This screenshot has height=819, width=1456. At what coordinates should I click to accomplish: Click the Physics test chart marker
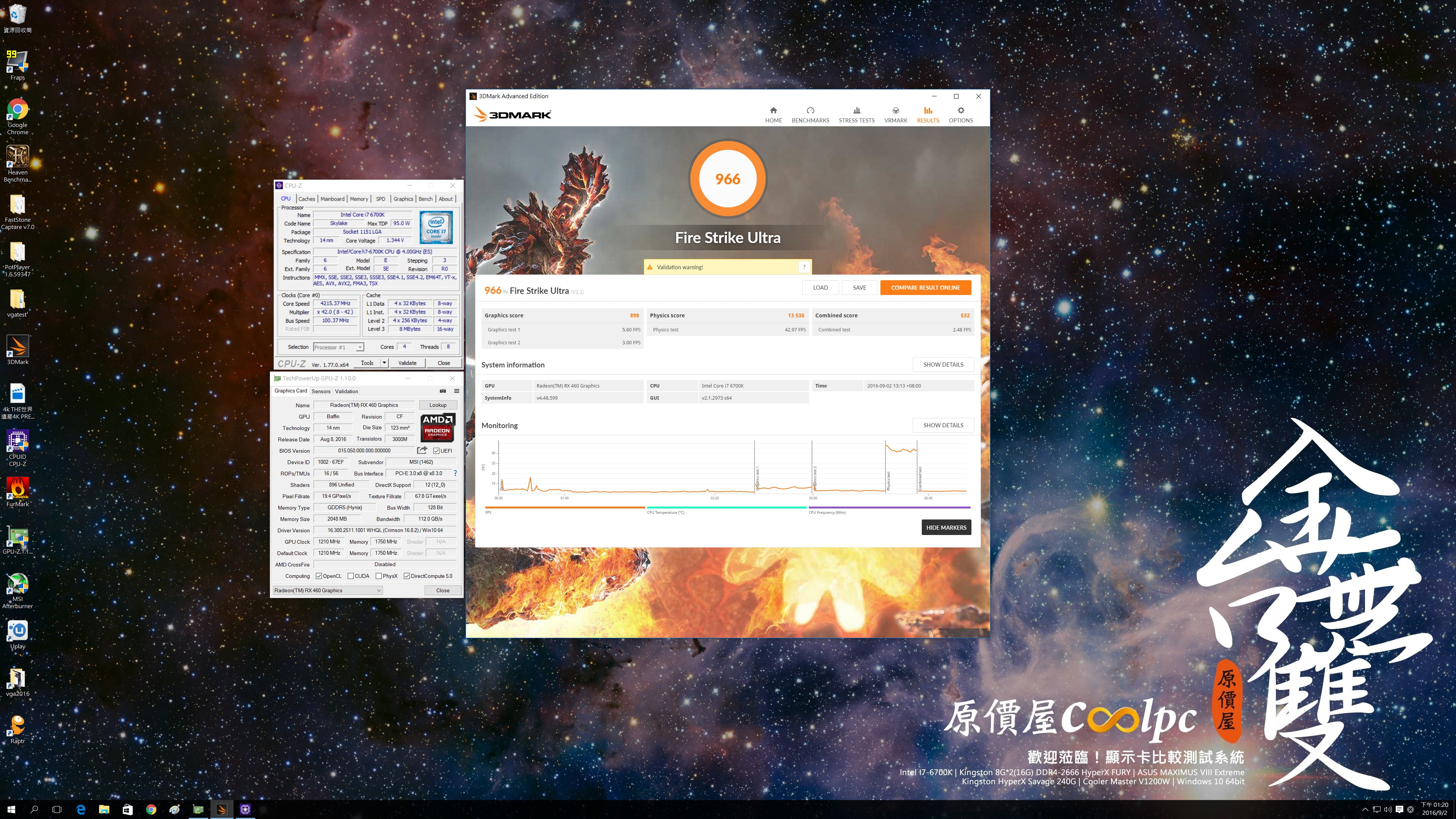(x=888, y=480)
